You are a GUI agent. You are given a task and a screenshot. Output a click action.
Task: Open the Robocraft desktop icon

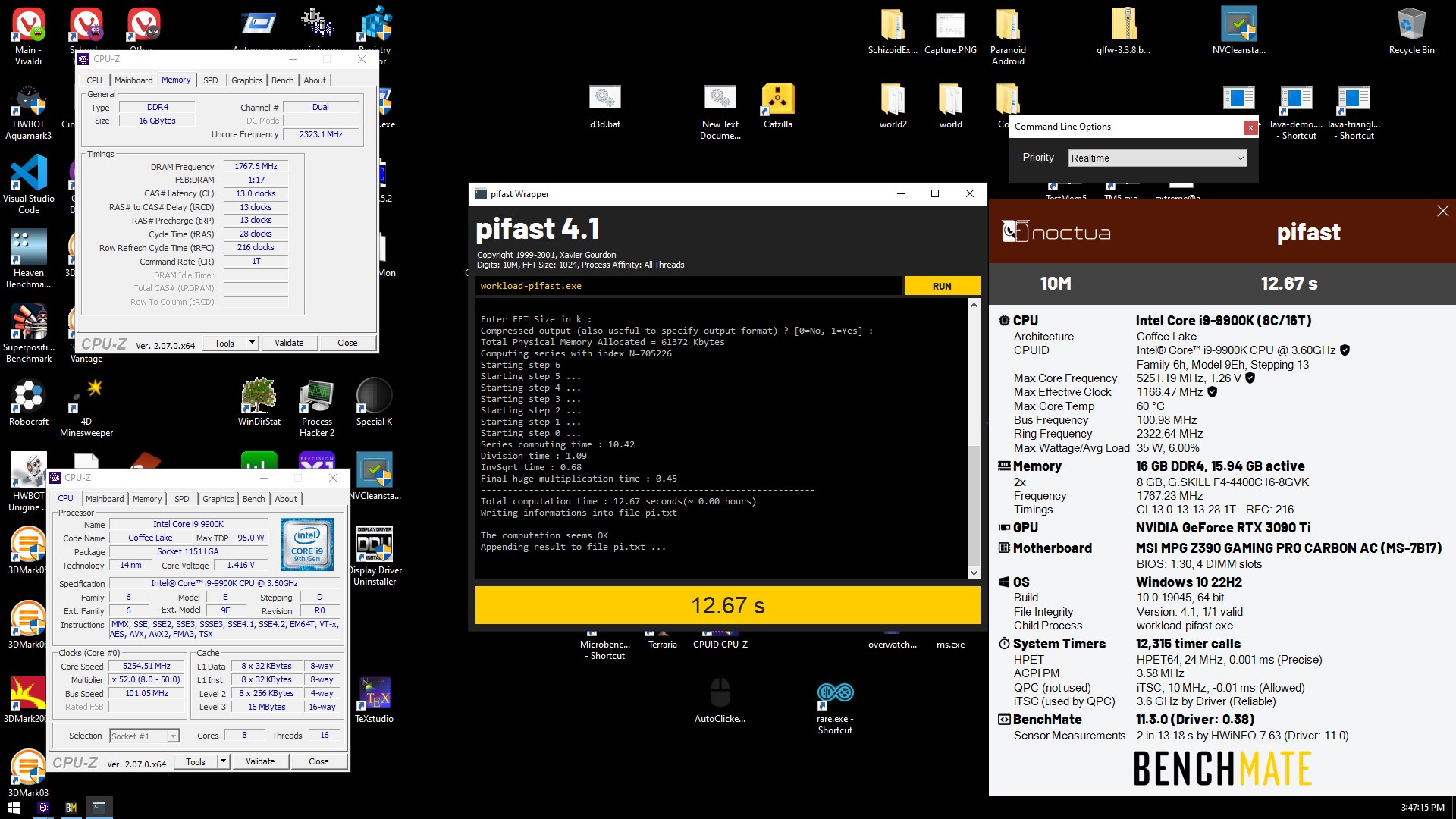tap(29, 402)
